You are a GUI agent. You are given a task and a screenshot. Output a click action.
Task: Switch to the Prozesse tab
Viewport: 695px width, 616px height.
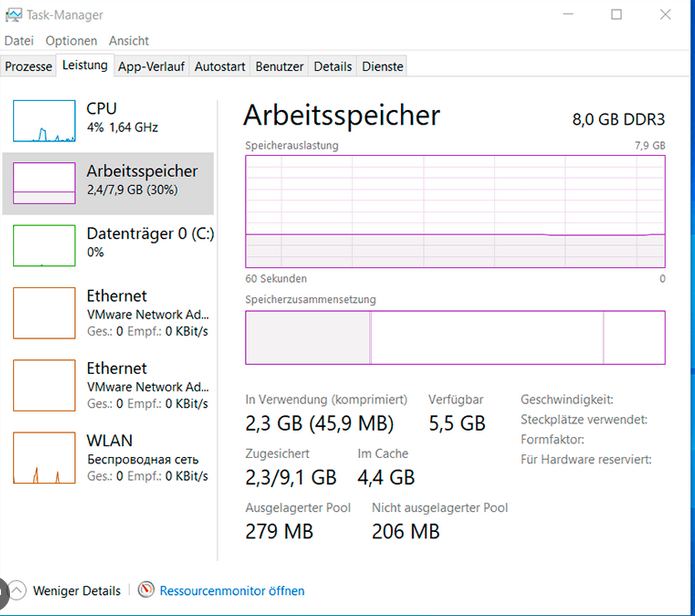coord(28,66)
